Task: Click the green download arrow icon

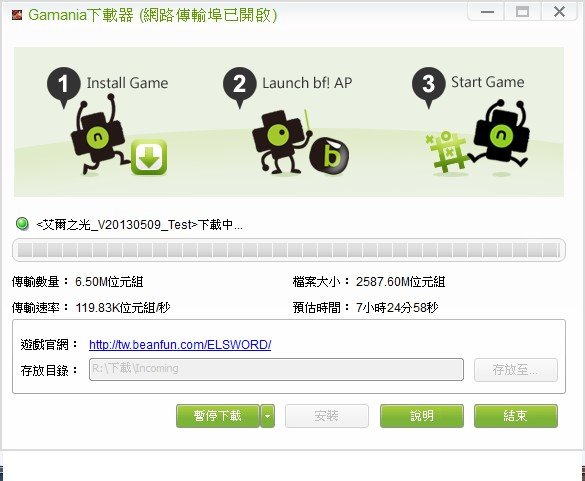Action: pyautogui.click(x=149, y=157)
